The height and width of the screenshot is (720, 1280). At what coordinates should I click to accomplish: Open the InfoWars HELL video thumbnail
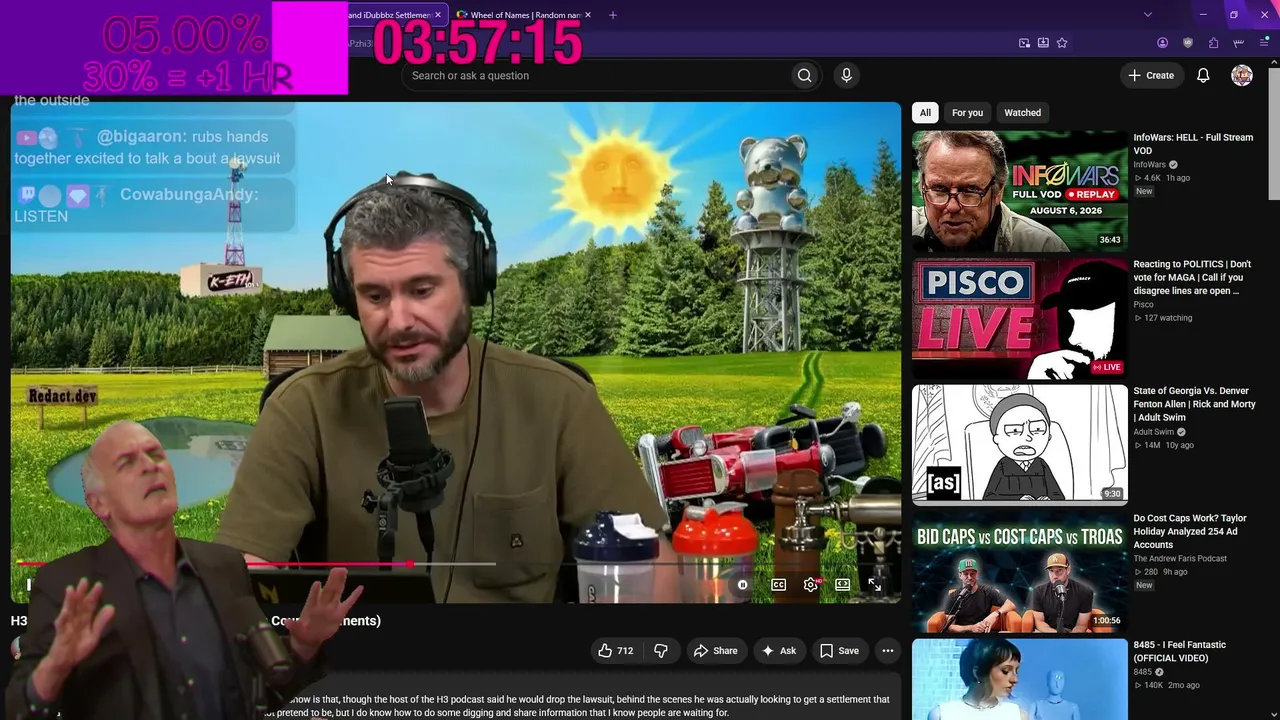(1019, 191)
